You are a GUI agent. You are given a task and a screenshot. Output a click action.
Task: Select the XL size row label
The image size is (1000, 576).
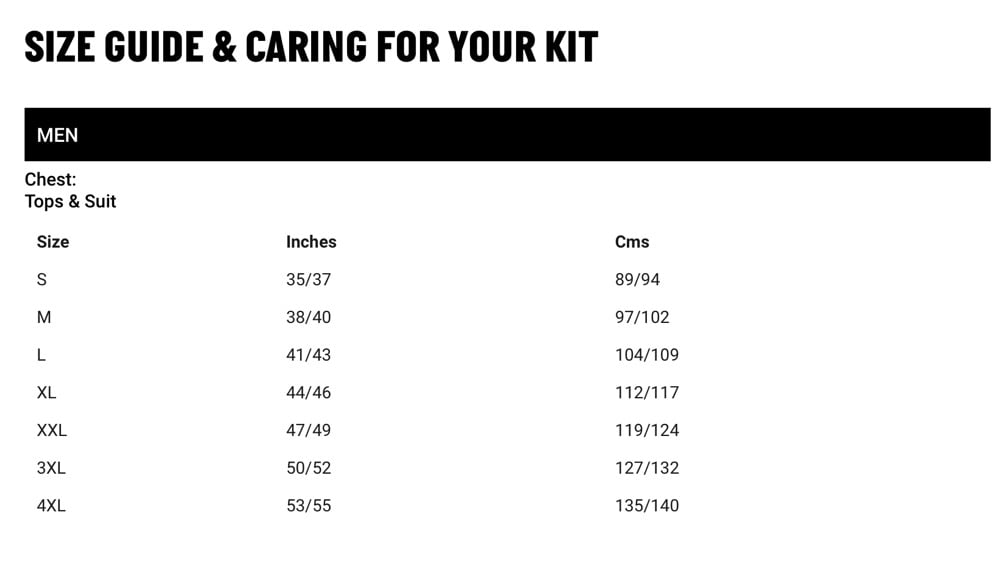[x=47, y=393]
